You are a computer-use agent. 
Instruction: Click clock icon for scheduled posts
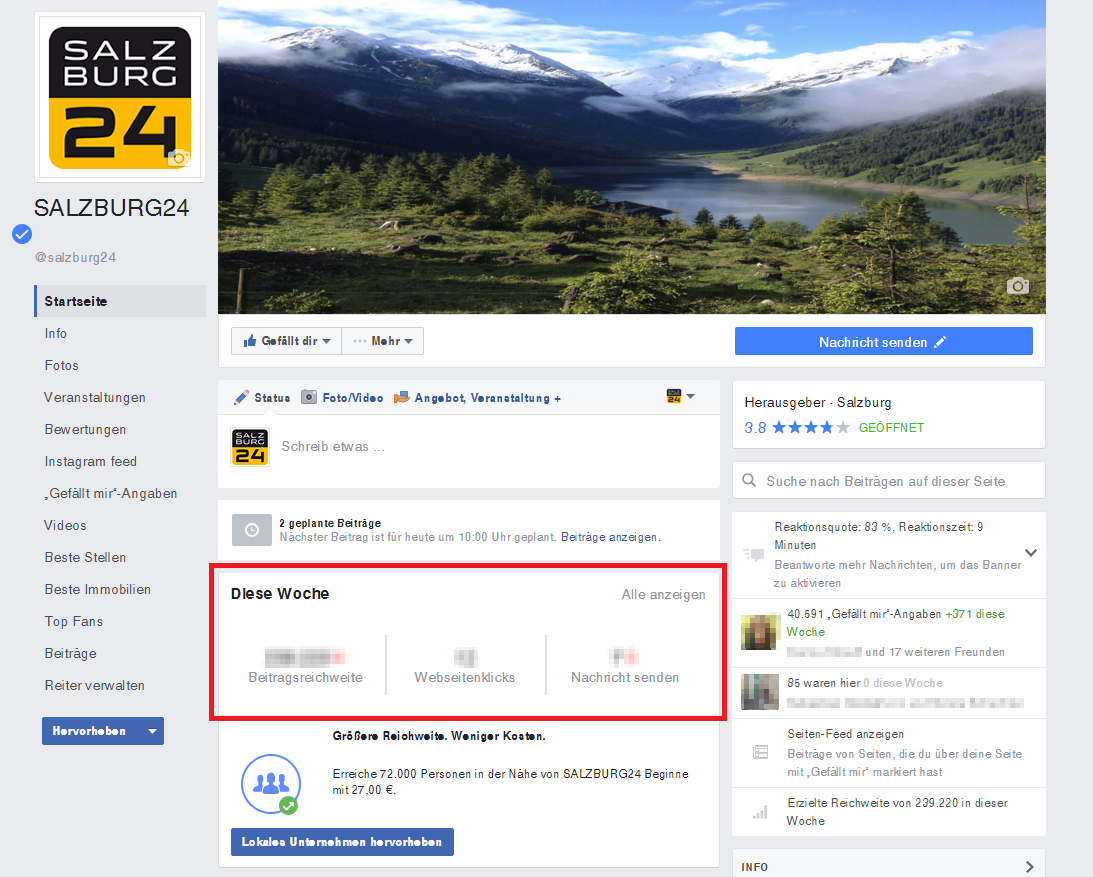pos(252,531)
